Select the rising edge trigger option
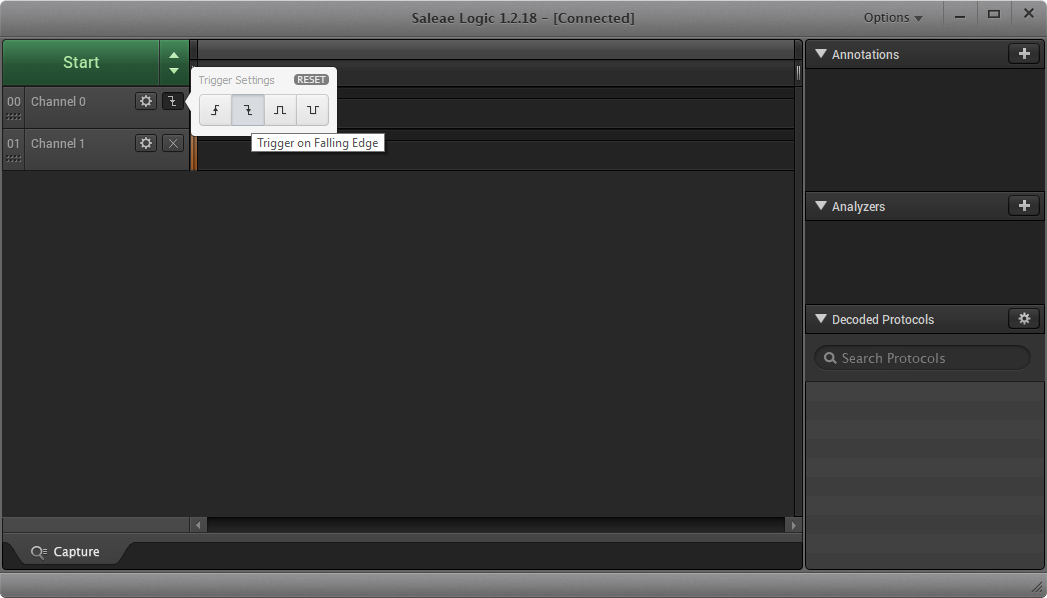This screenshot has height=598, width=1047. point(215,110)
